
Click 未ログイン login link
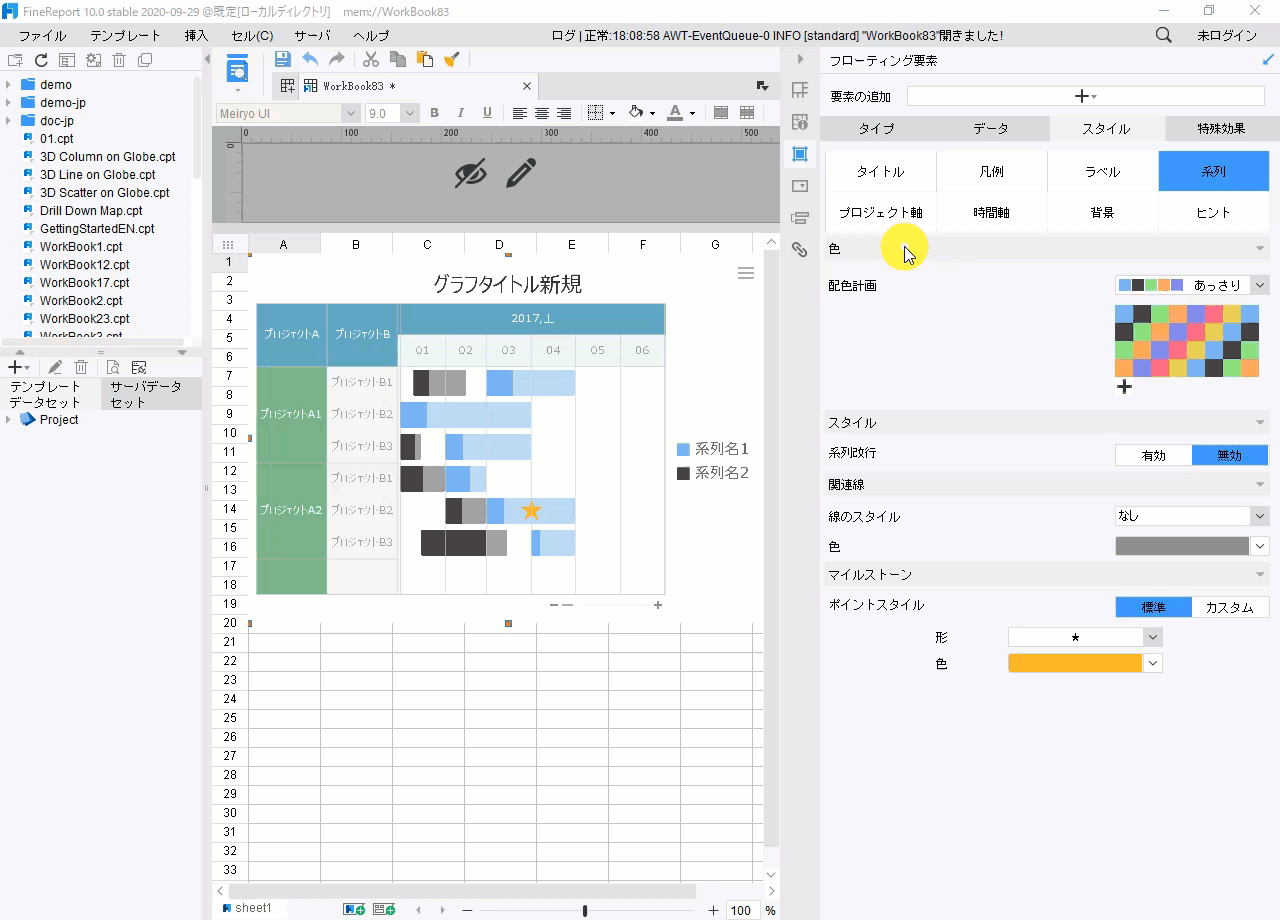(x=1227, y=35)
